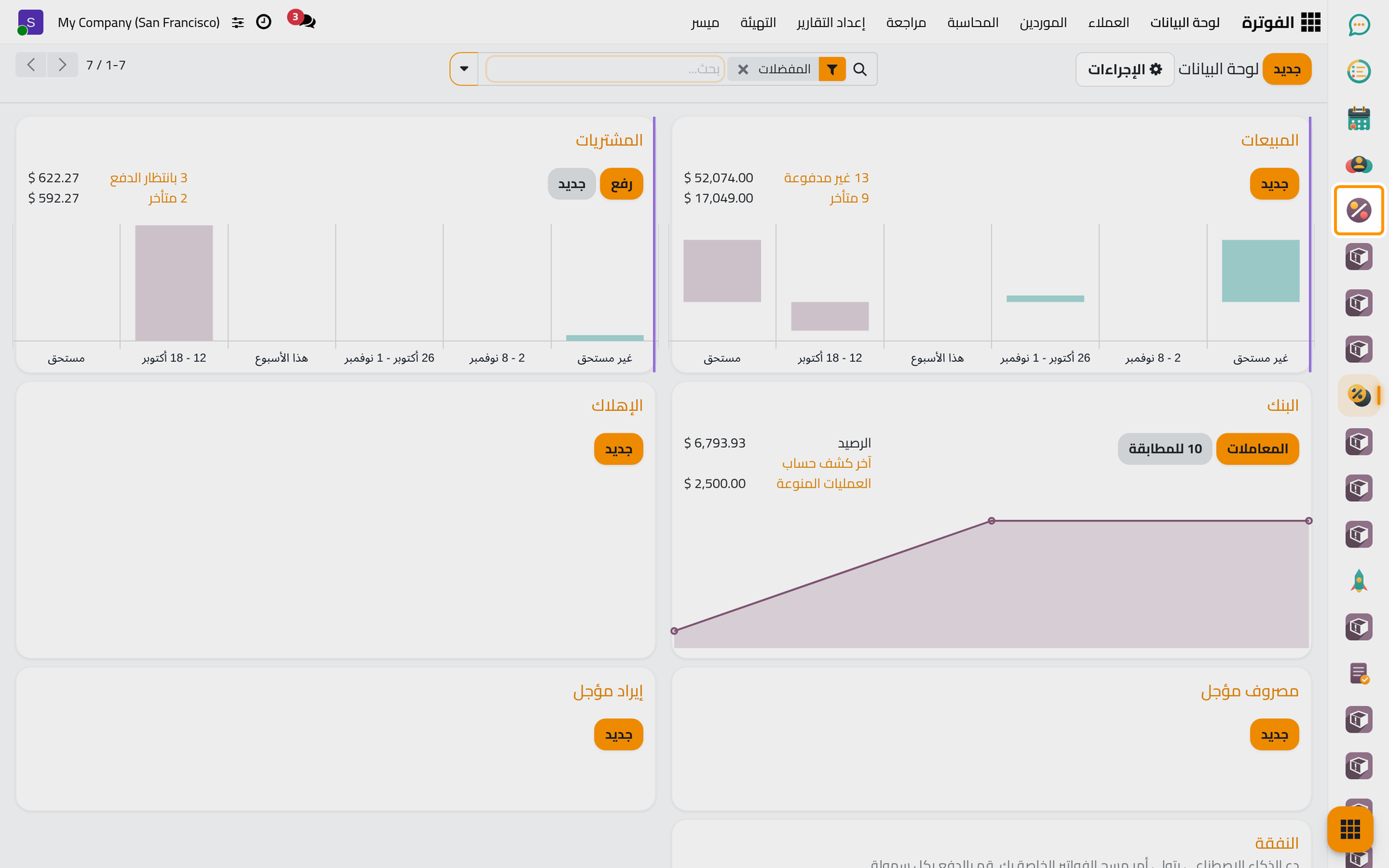The image size is (1389, 868).
Task: Open the Discuss chat bubble sidebar icon
Action: 1359,25
